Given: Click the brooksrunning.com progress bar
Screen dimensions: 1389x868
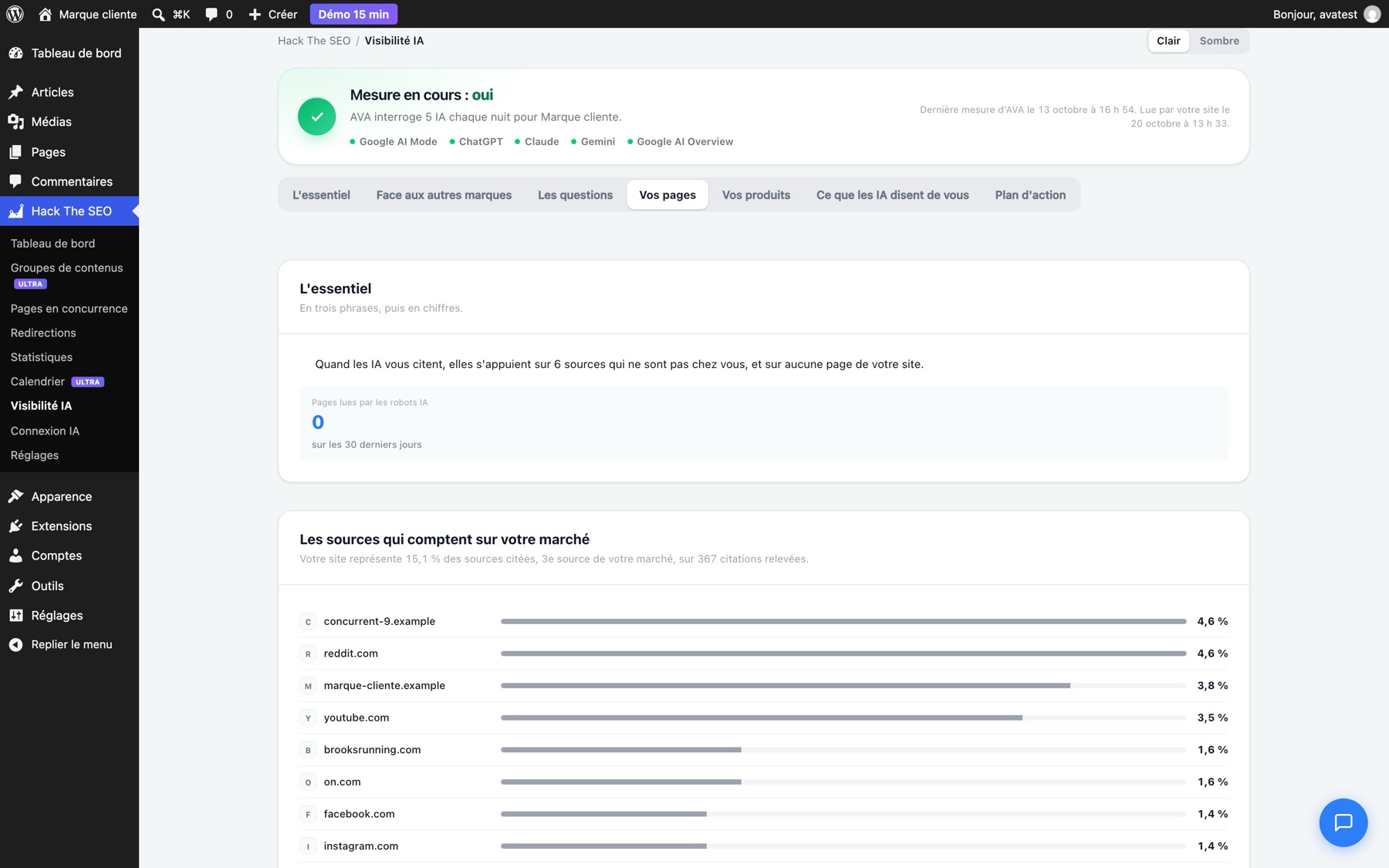Looking at the screenshot, I should [843, 749].
